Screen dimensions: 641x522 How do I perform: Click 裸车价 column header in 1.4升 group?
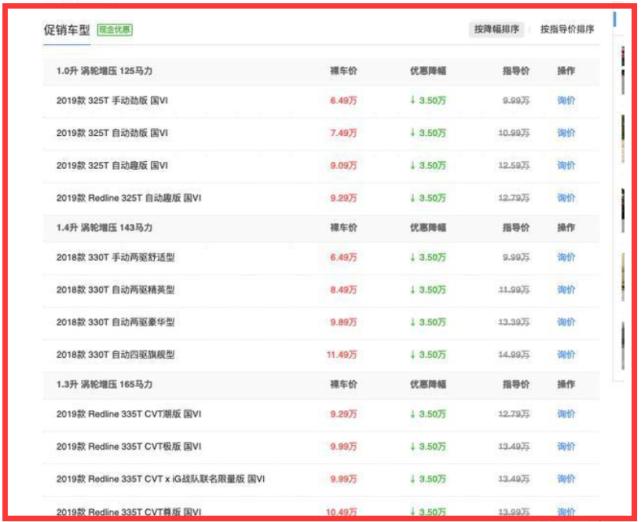343,227
